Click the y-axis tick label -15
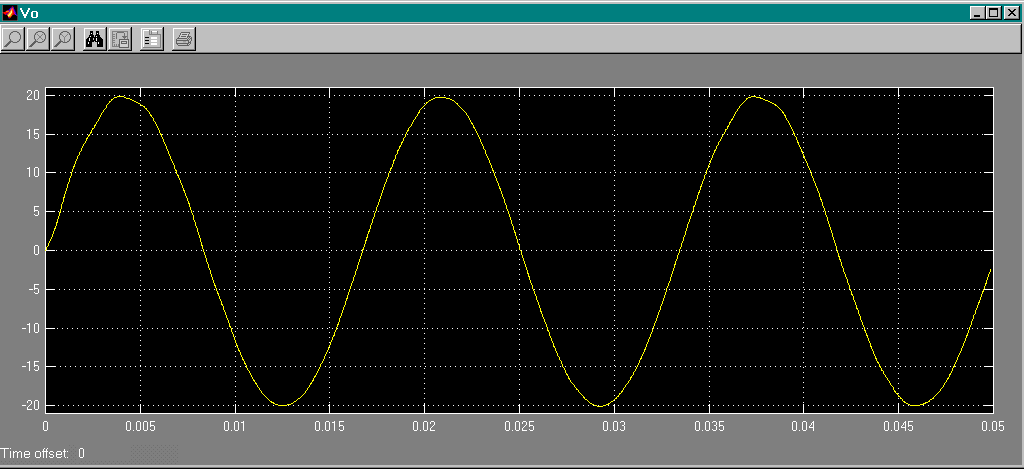 click(x=31, y=367)
